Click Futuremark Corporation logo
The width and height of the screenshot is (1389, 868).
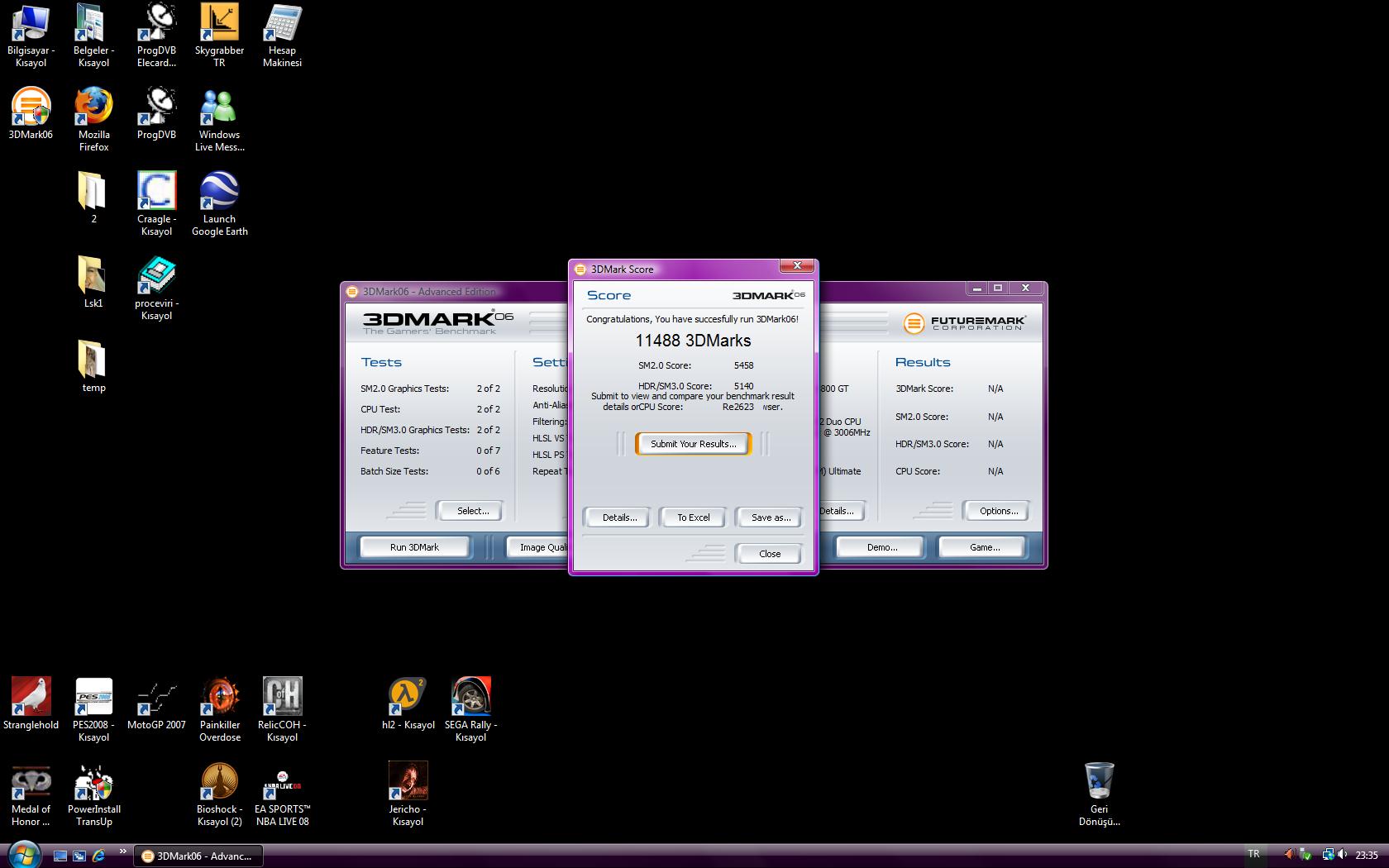point(964,322)
